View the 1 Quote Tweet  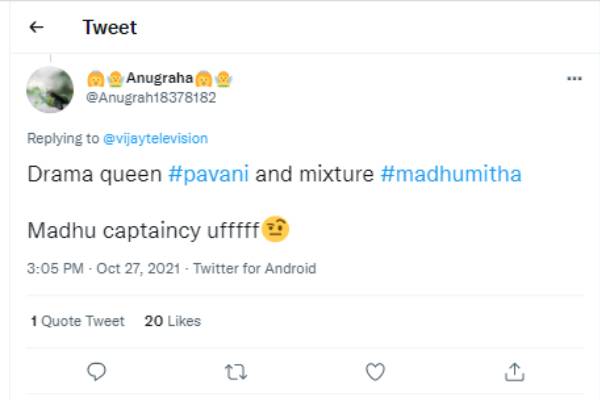point(77,321)
